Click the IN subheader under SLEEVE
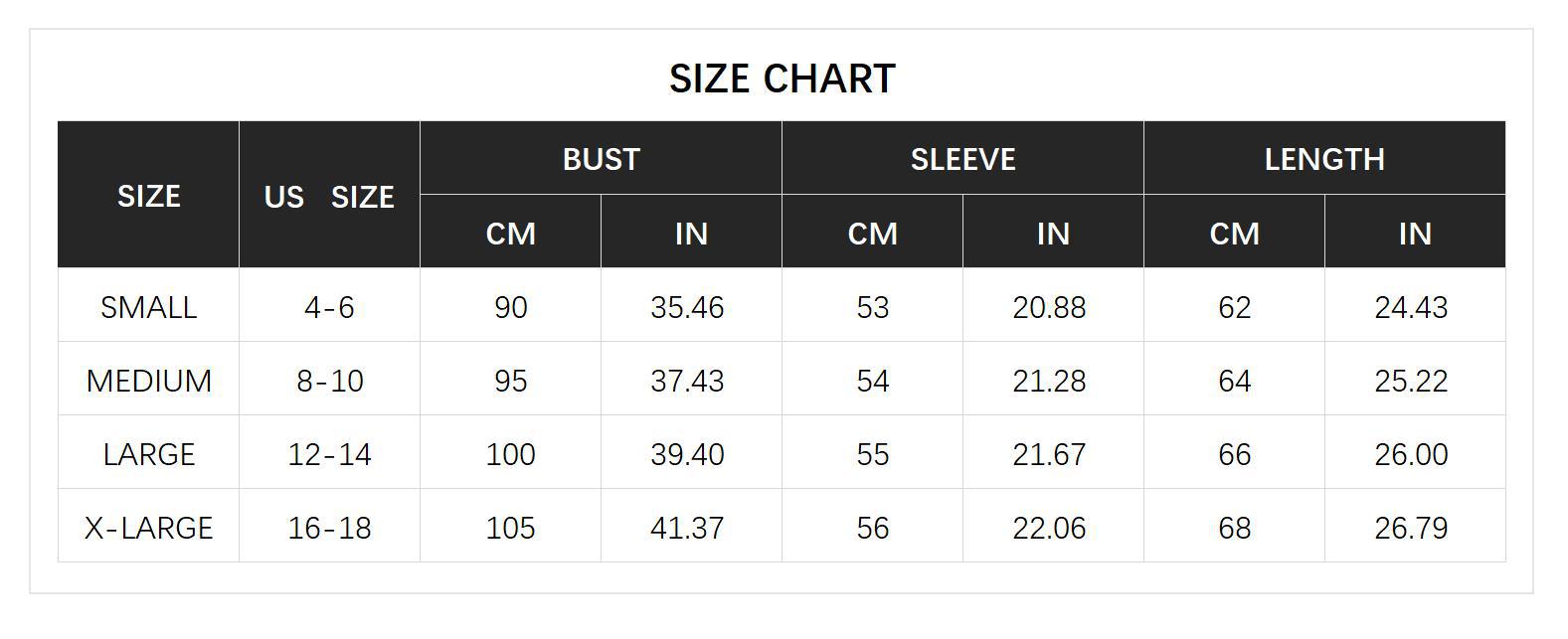This screenshot has height=639, width=1568. coord(1053,234)
